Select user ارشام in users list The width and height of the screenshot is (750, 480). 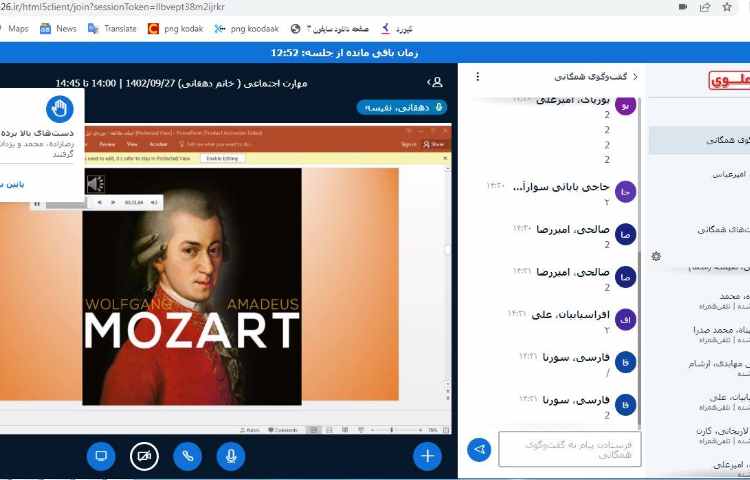720,368
